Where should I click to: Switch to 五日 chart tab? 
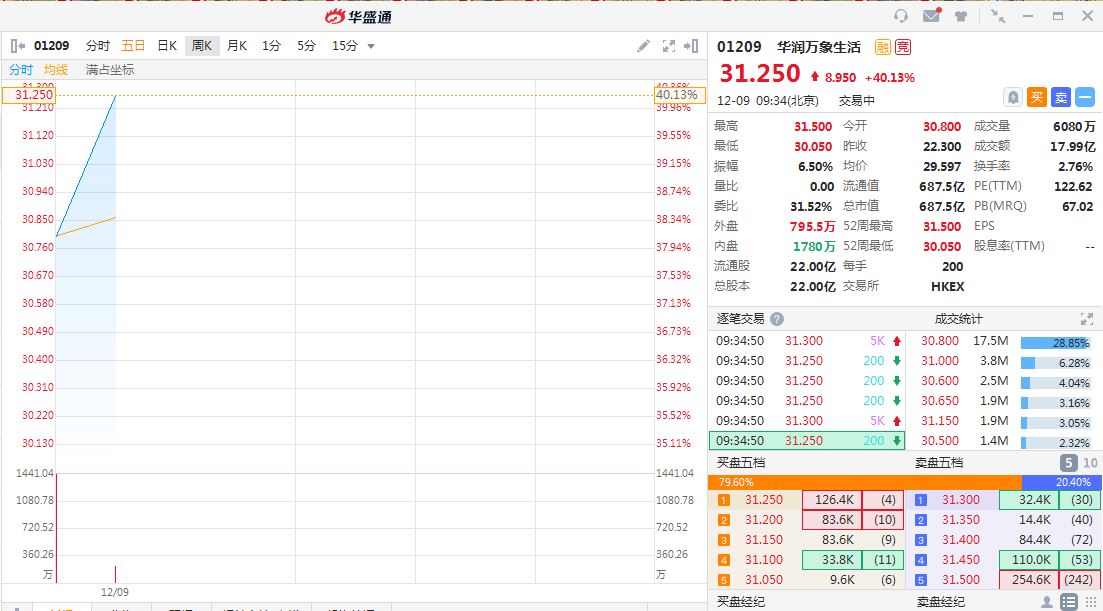coord(133,46)
